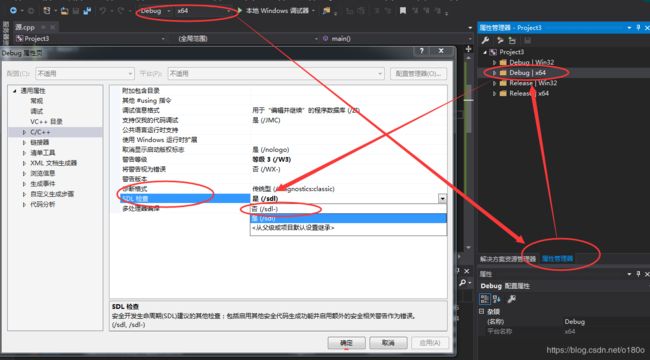Screen dimensions: 650x360
Task: Select VC++ 目录 in the property tree
Action: pos(46,122)
